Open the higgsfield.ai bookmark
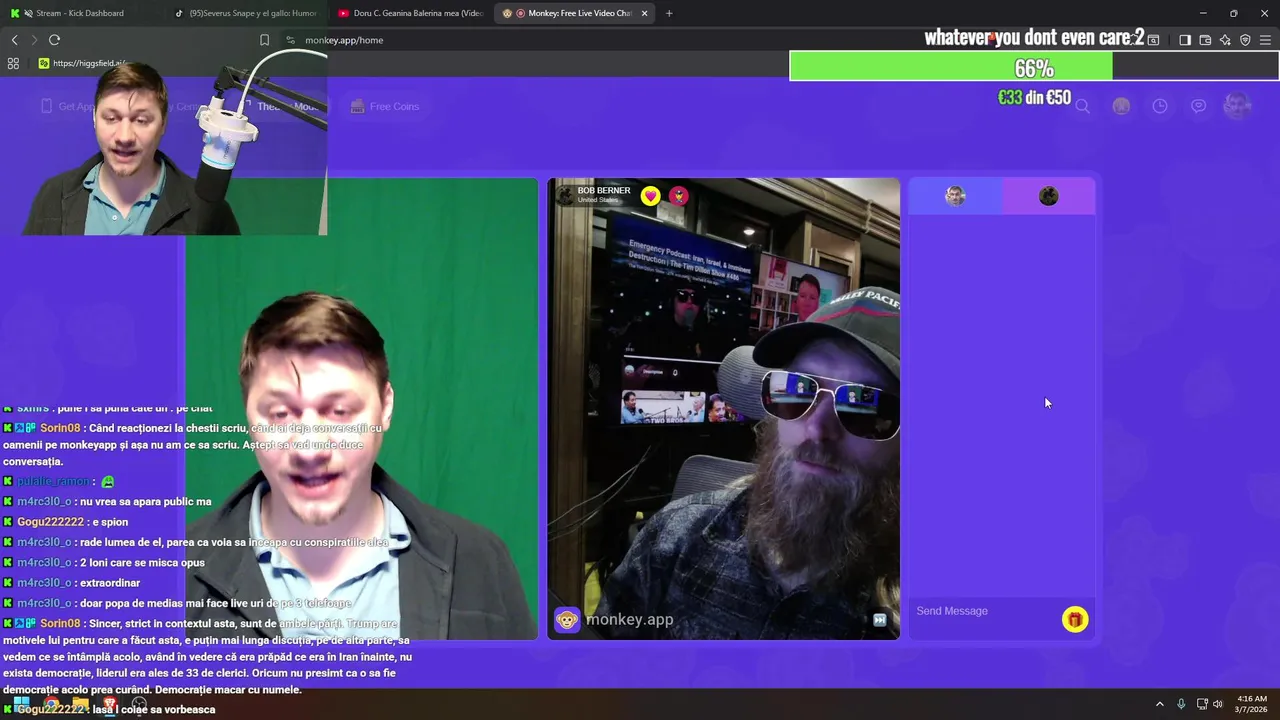The image size is (1280, 720). pyautogui.click(x=82, y=63)
